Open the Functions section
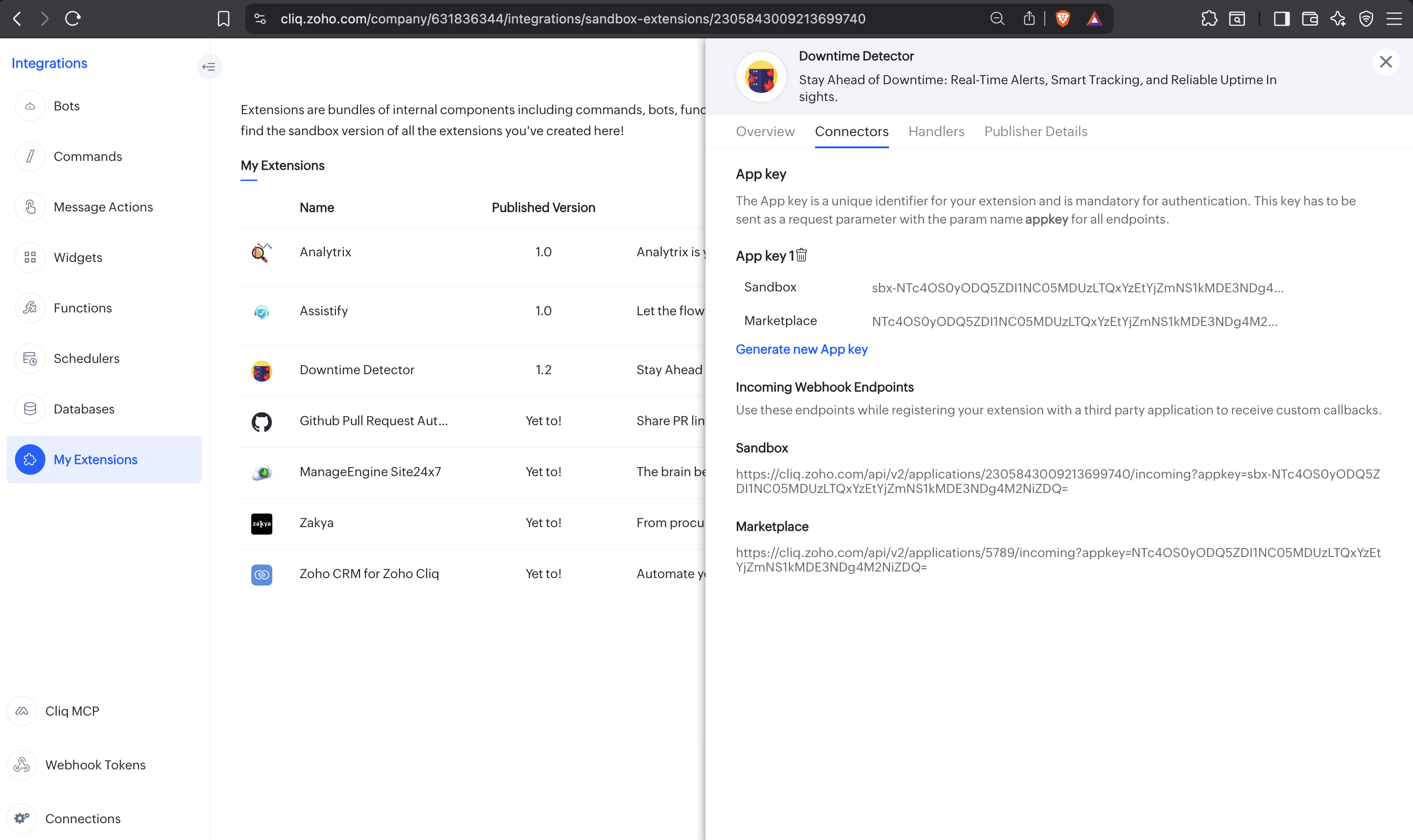The height and width of the screenshot is (840, 1413). click(83, 308)
